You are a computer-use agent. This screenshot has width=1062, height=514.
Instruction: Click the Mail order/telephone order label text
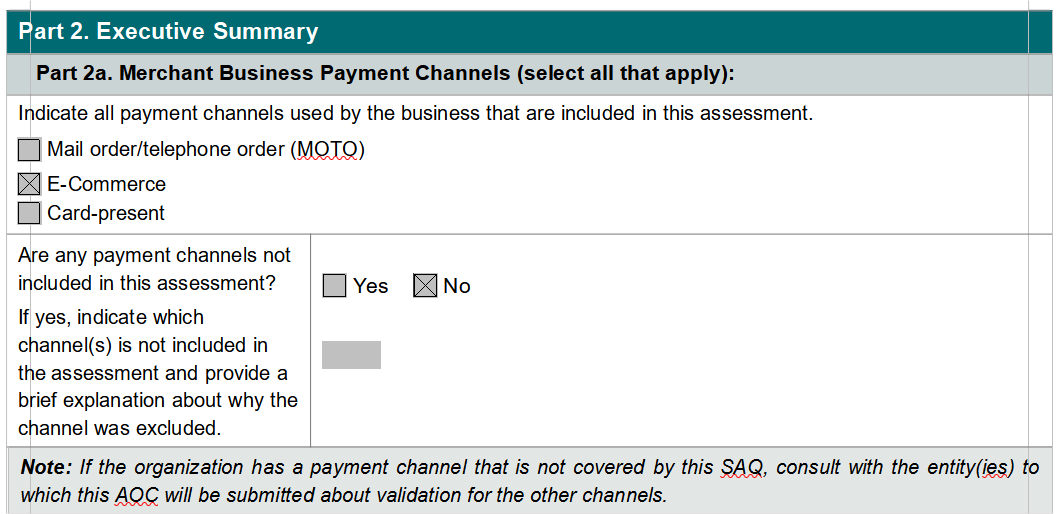(167, 150)
